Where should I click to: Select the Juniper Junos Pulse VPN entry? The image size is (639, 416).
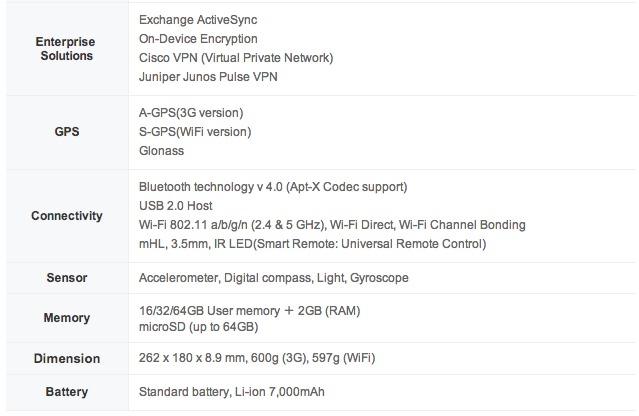coord(208,77)
